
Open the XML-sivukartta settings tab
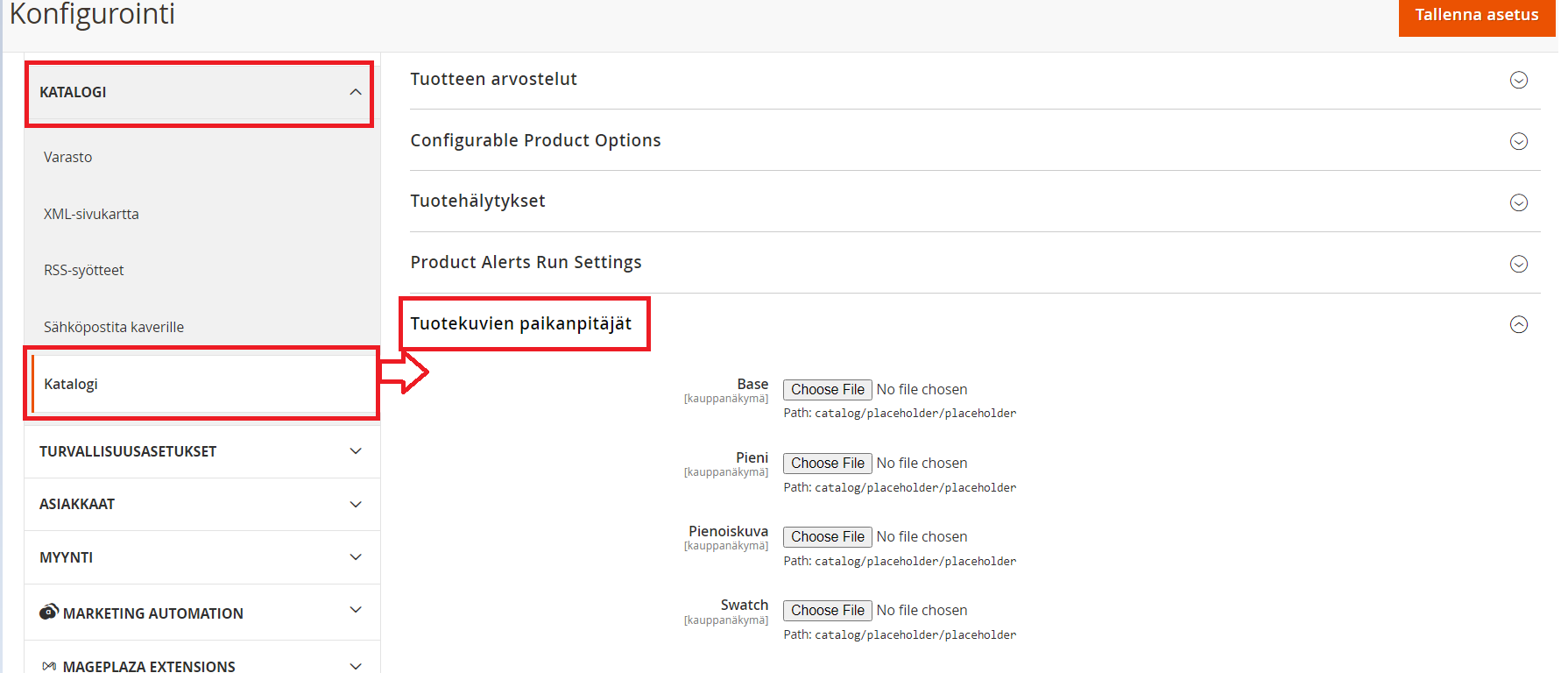coord(91,214)
